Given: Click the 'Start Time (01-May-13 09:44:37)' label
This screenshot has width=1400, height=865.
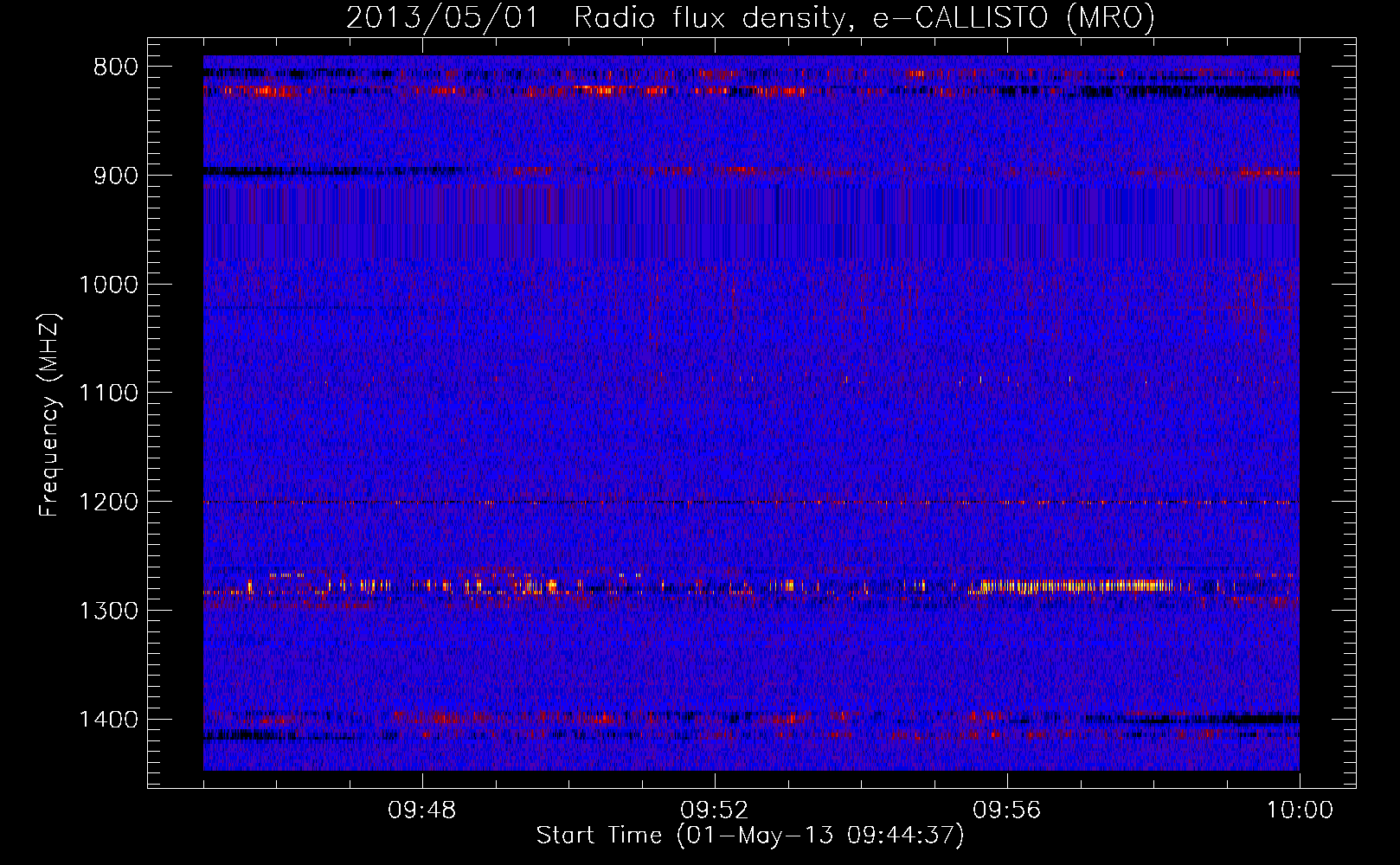Looking at the screenshot, I should point(749,836).
